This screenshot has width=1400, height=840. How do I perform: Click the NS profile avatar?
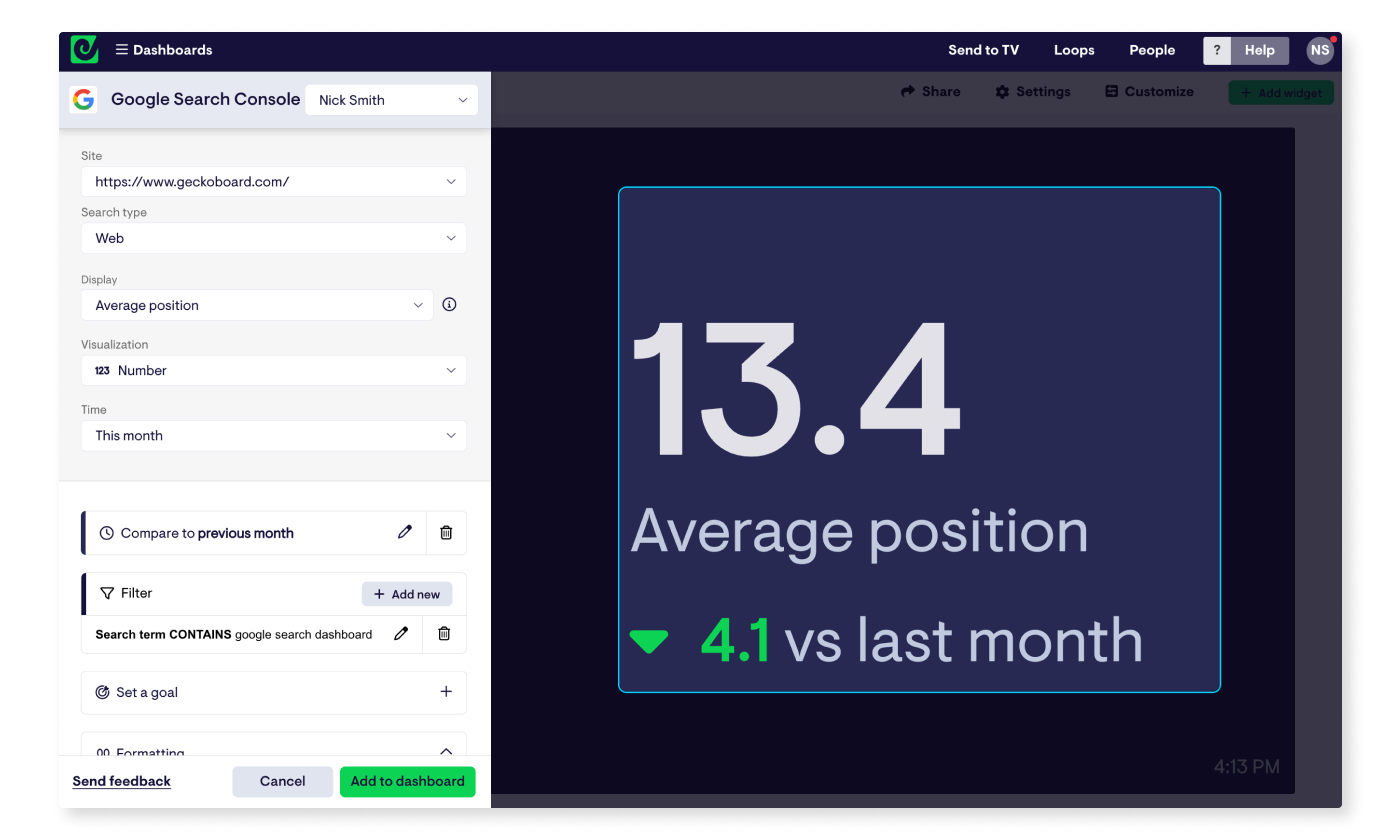(x=1320, y=49)
